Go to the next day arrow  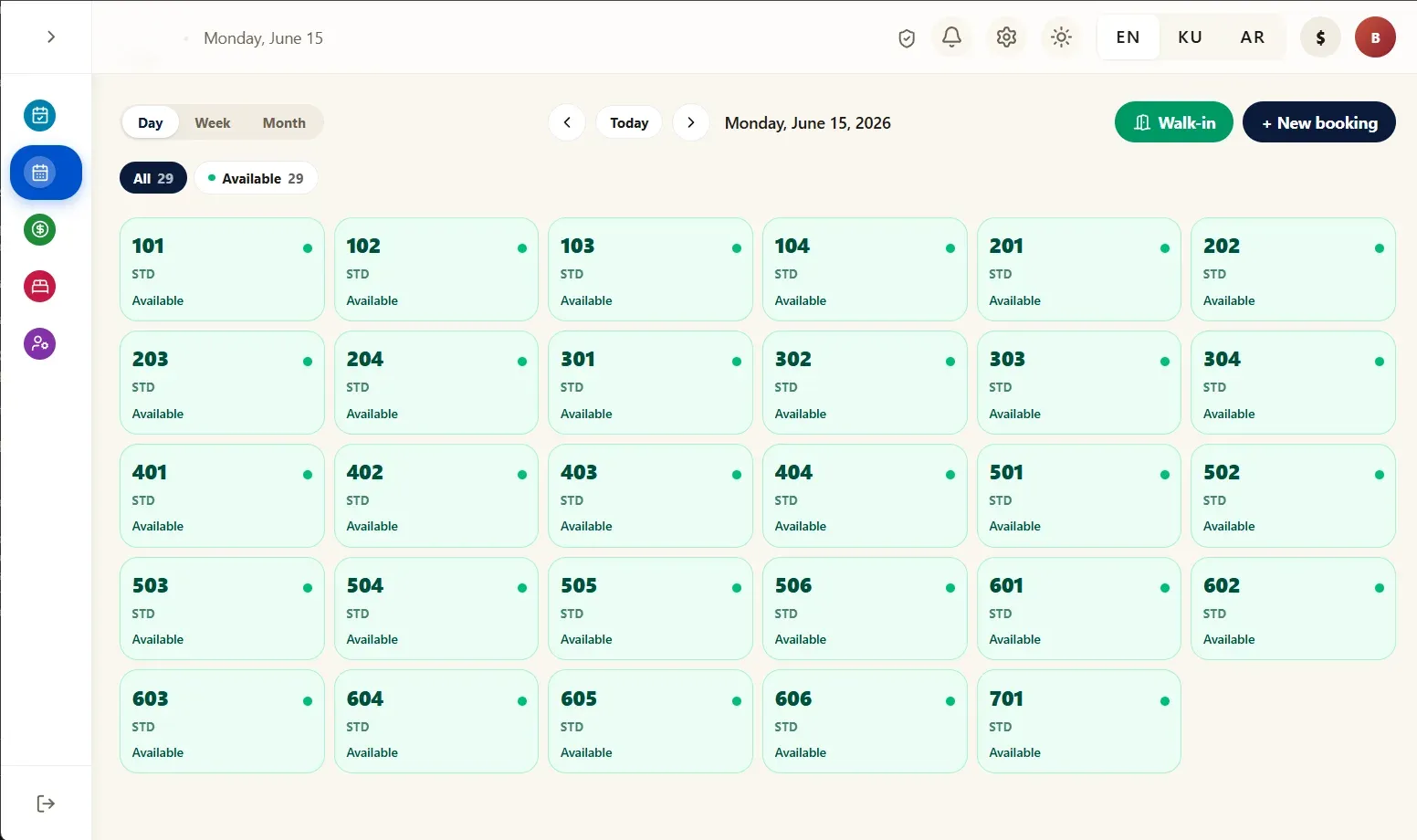691,122
